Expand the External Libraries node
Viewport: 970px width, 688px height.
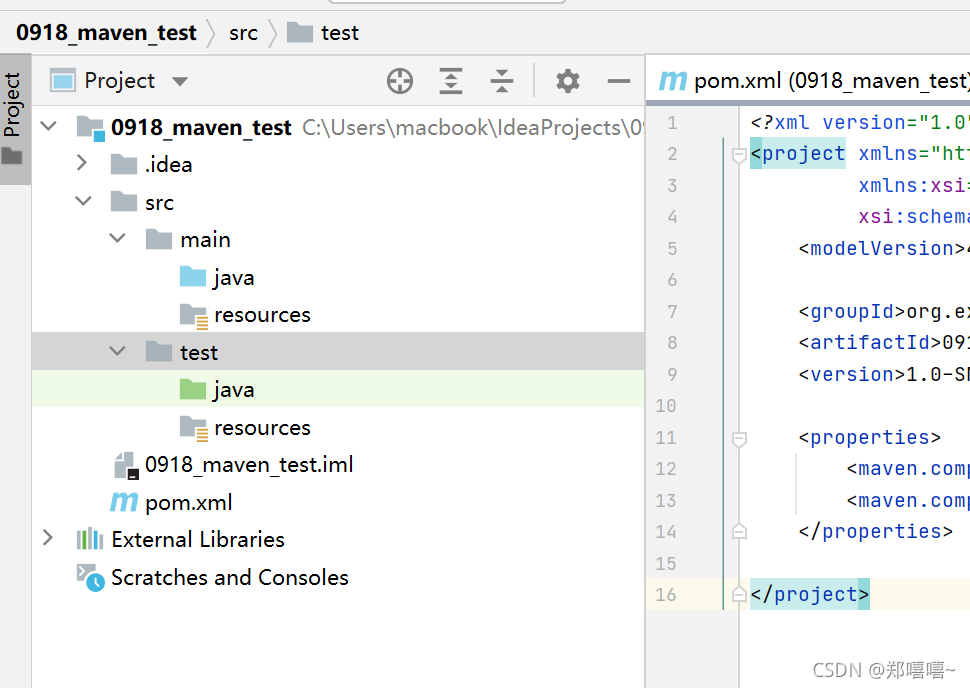click(x=47, y=539)
